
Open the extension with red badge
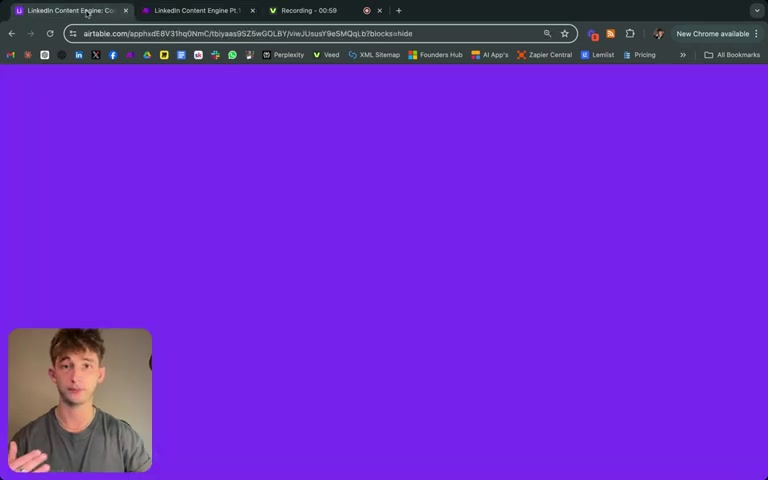coord(593,34)
